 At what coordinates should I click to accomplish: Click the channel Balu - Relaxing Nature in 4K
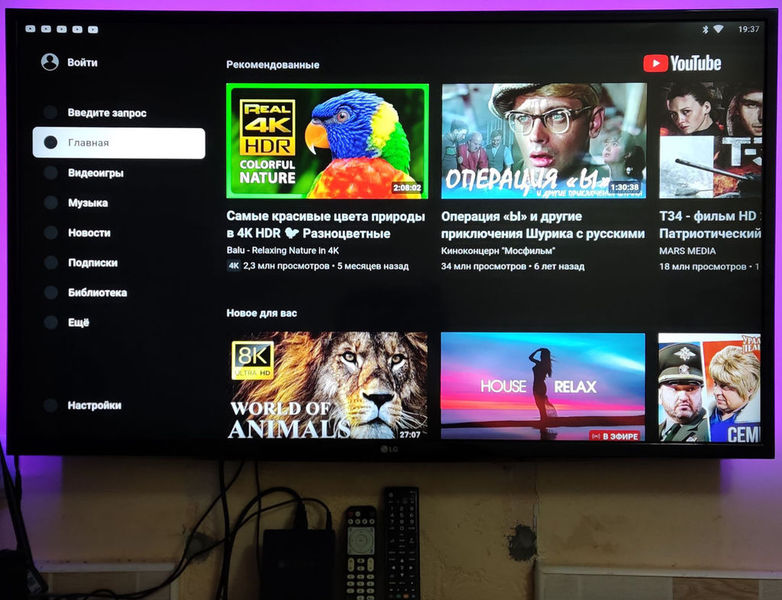click(x=283, y=250)
